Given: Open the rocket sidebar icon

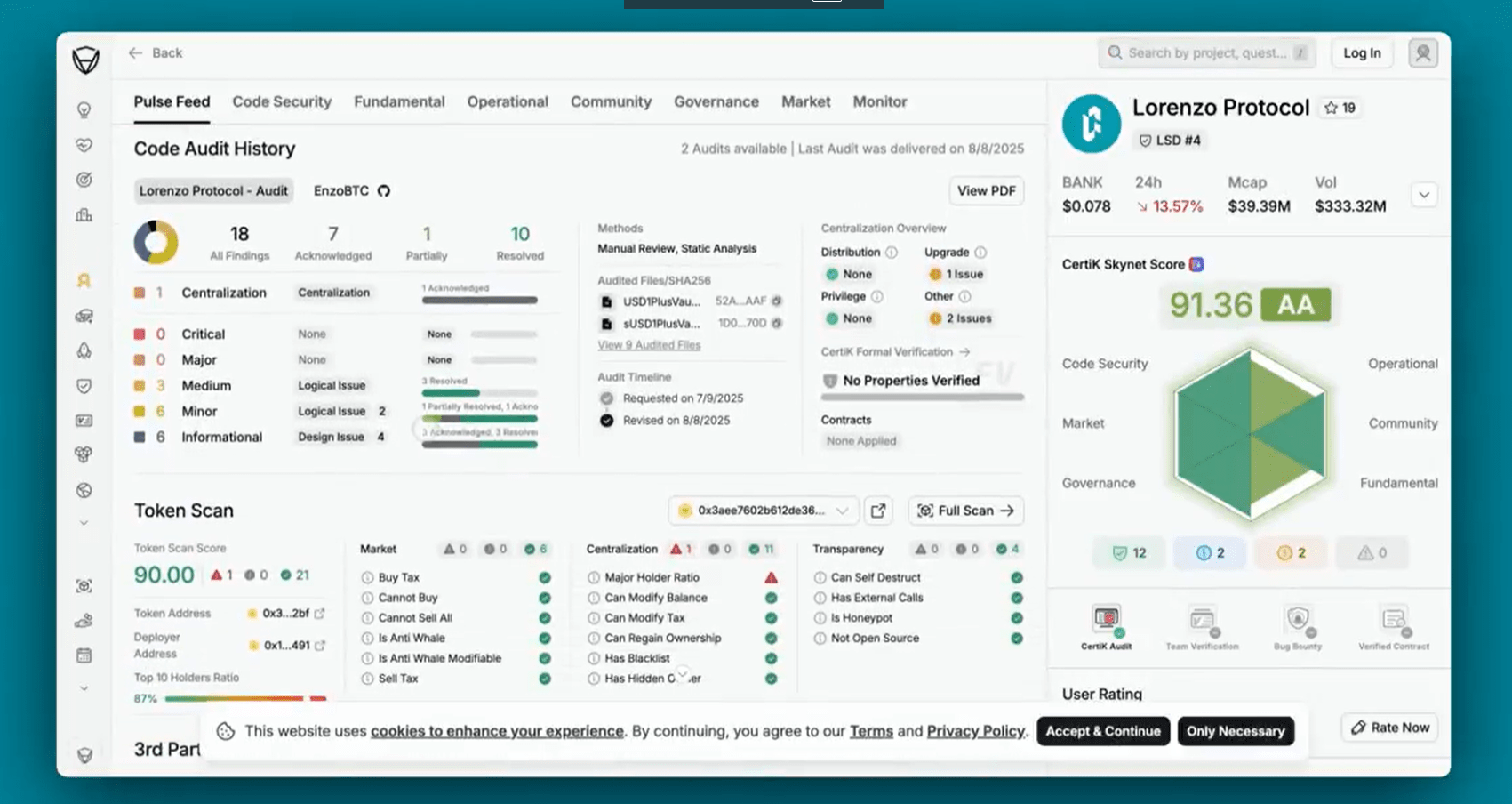Looking at the screenshot, I should tap(84, 351).
